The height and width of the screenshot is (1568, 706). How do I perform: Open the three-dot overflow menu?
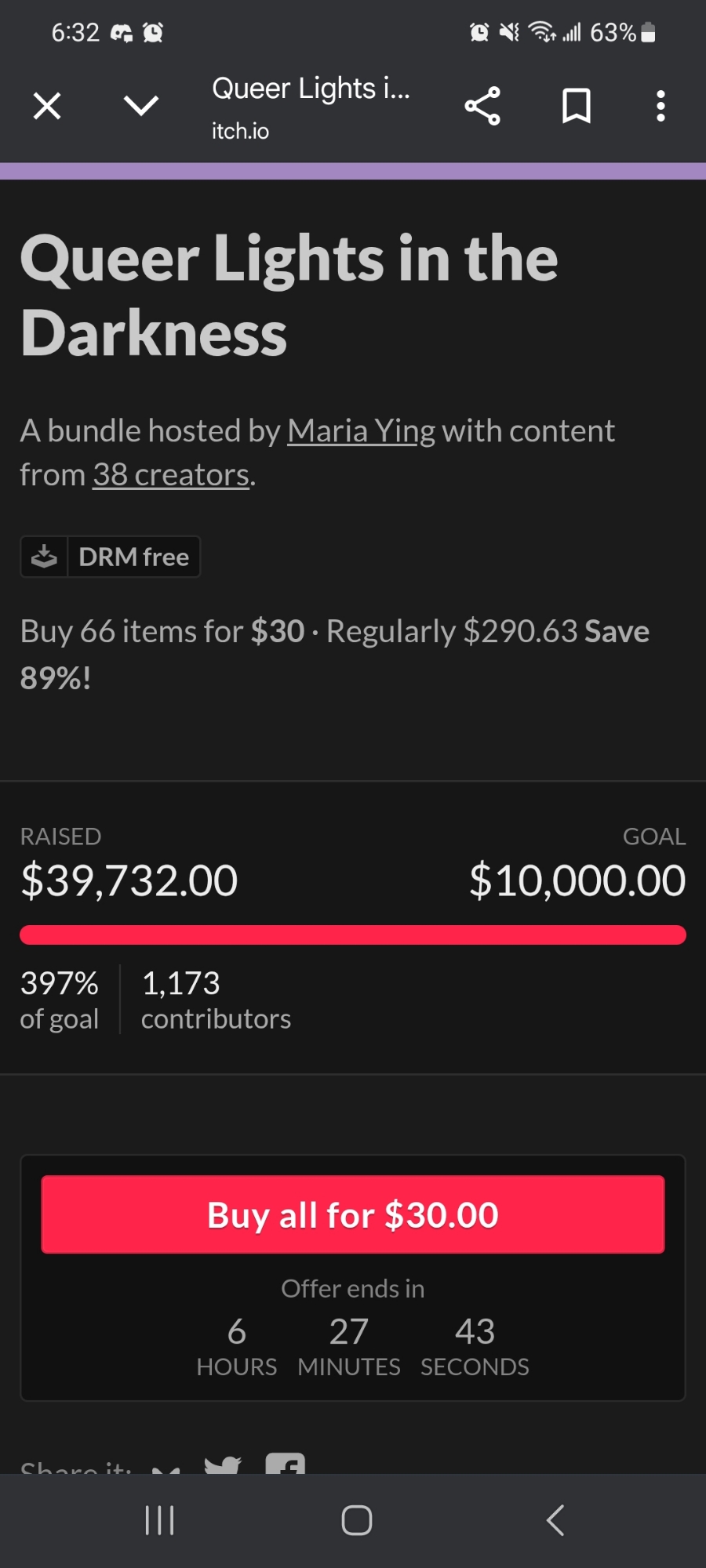[x=661, y=106]
